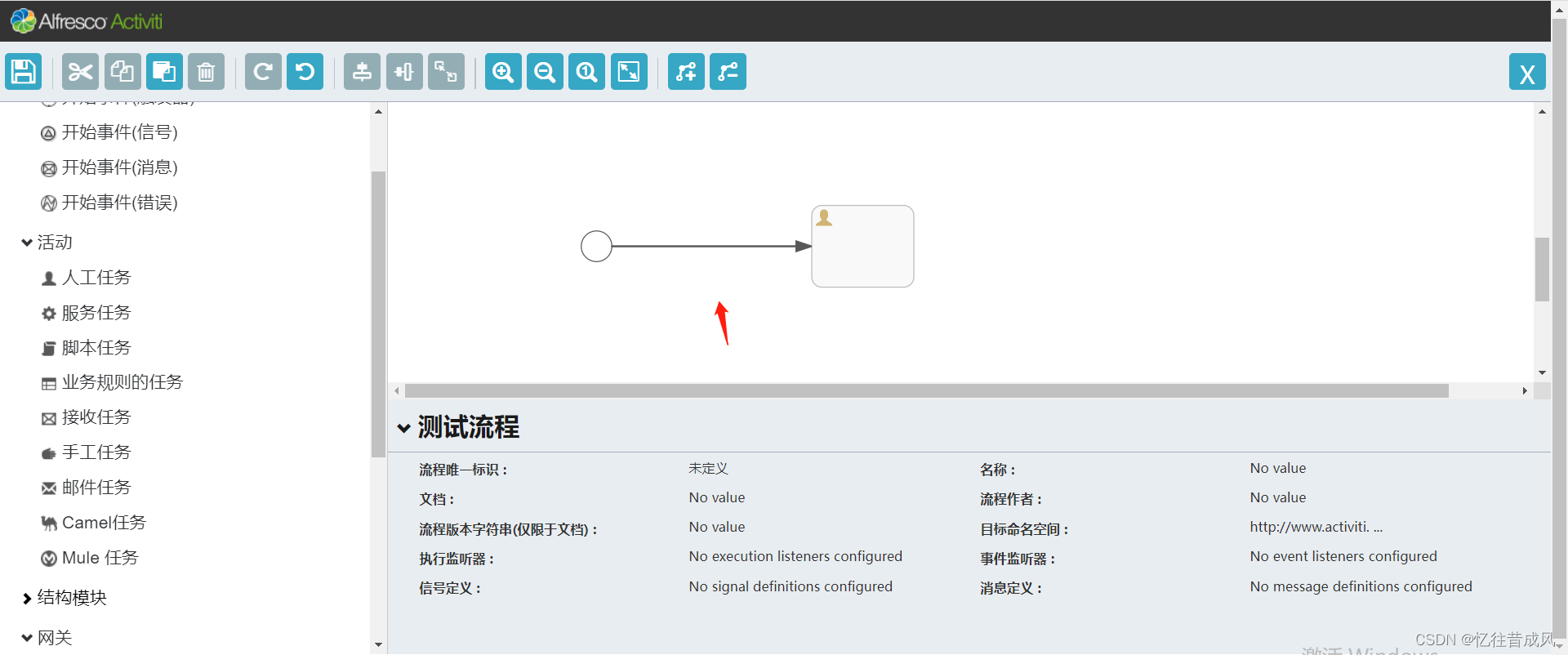Viewport: 1568px width, 655px height.
Task: Pick 接收任务 from the palette
Action: coord(87,417)
